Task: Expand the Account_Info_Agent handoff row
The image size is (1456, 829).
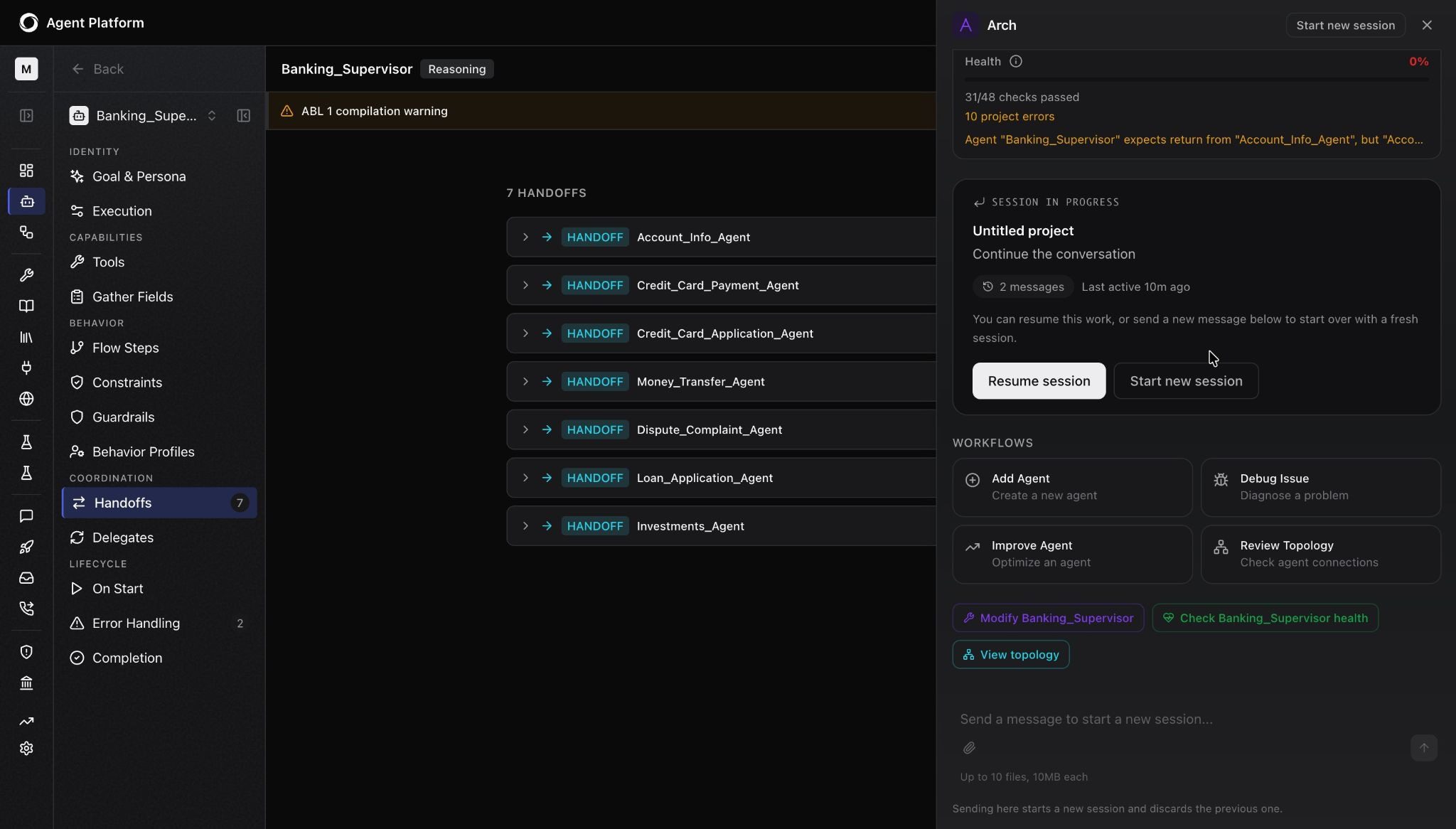Action: pyautogui.click(x=525, y=237)
